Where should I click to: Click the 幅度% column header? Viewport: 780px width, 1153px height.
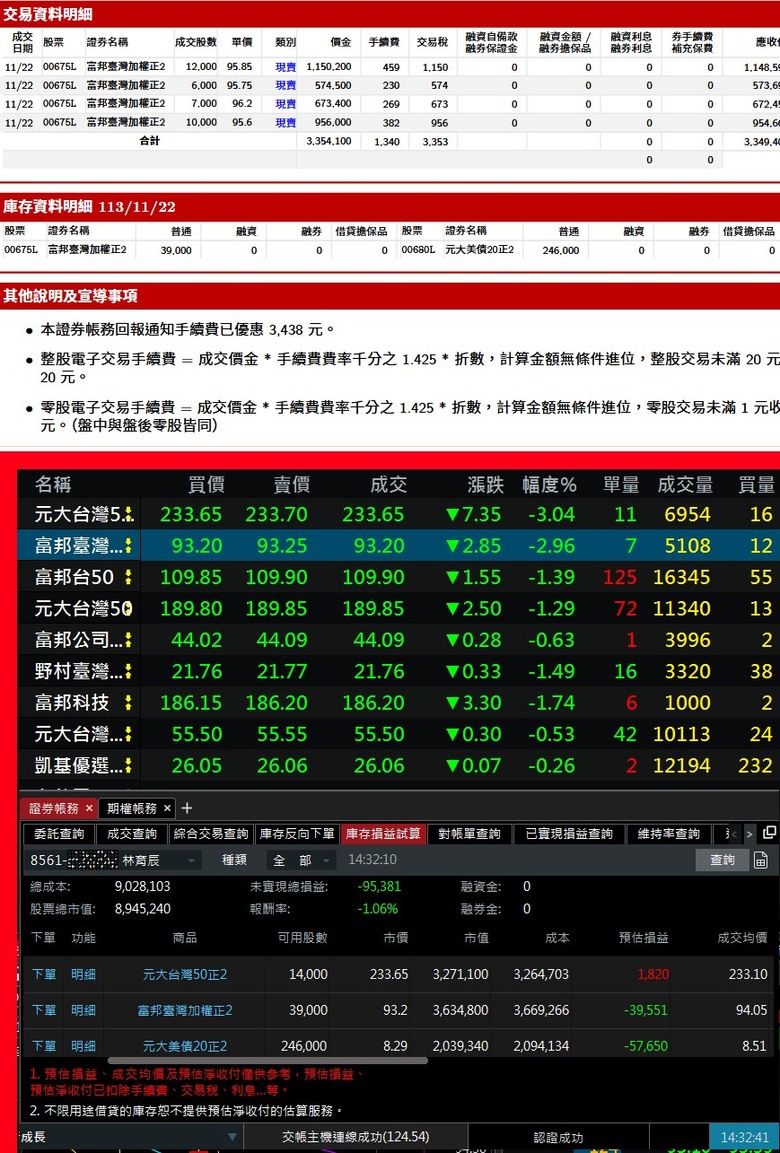coord(549,485)
